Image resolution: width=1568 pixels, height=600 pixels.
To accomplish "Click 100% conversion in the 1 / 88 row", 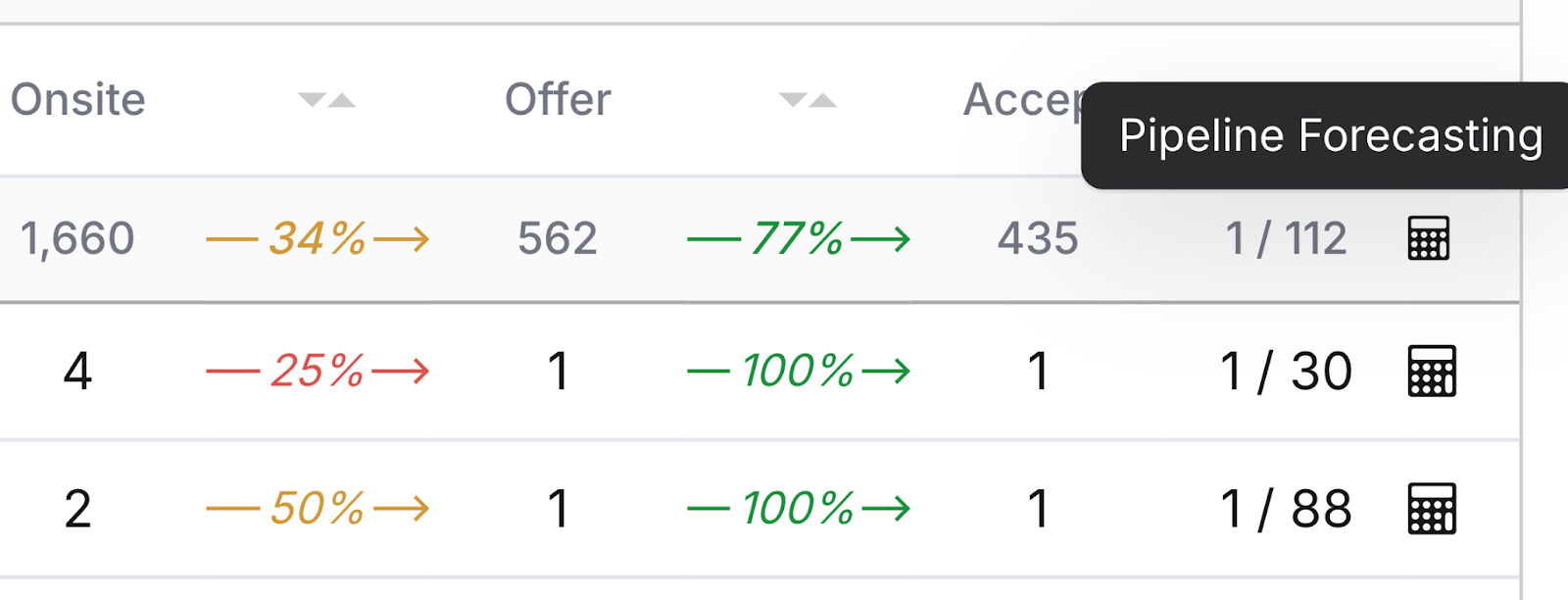I will [799, 509].
